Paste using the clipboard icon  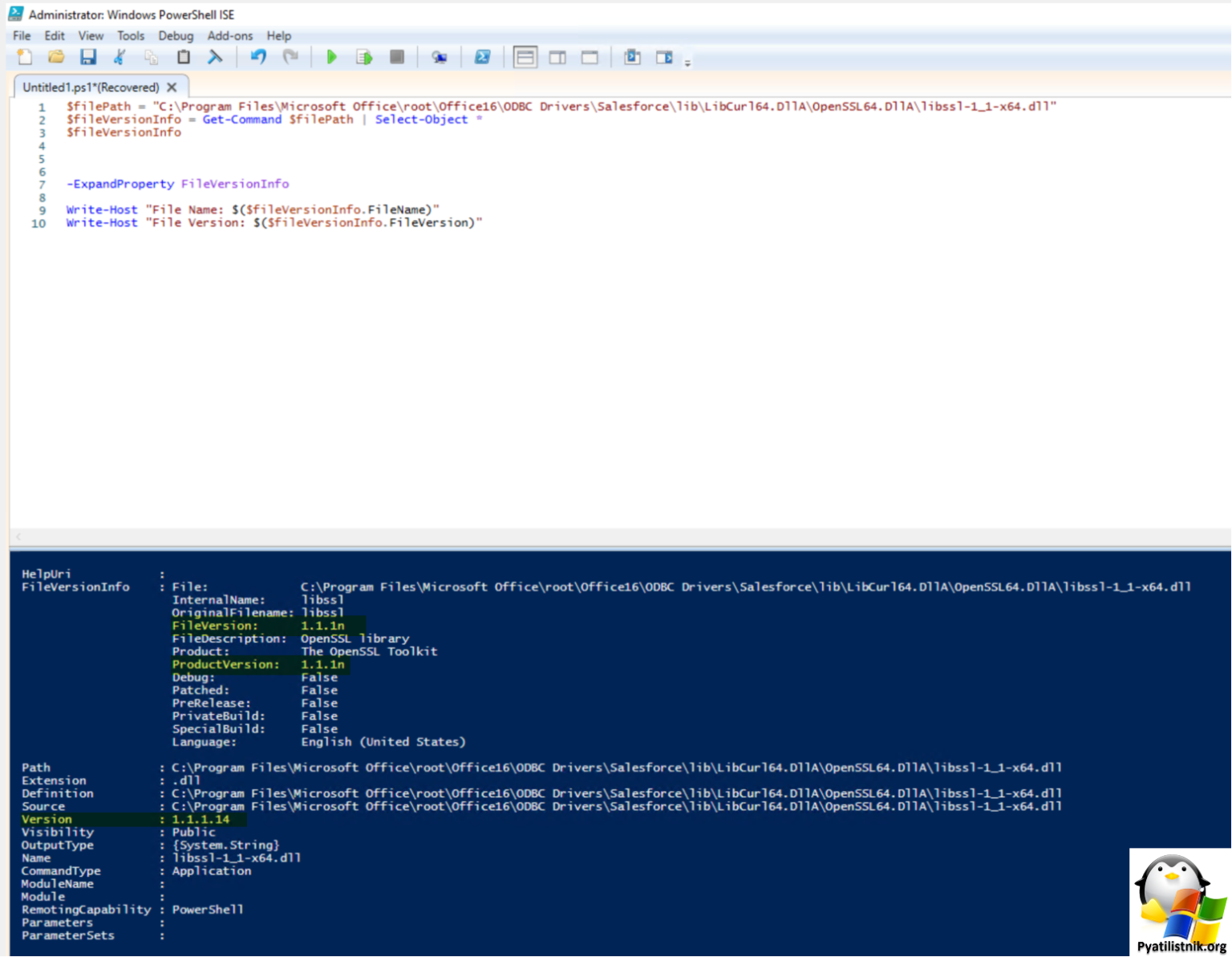tap(184, 57)
